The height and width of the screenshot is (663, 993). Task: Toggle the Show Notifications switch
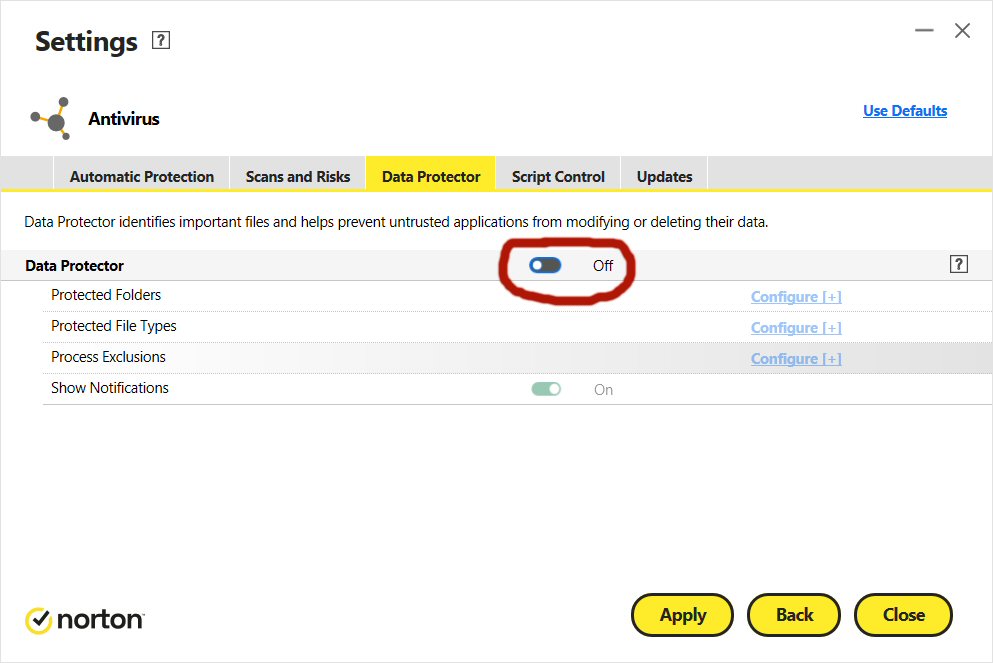click(x=546, y=389)
